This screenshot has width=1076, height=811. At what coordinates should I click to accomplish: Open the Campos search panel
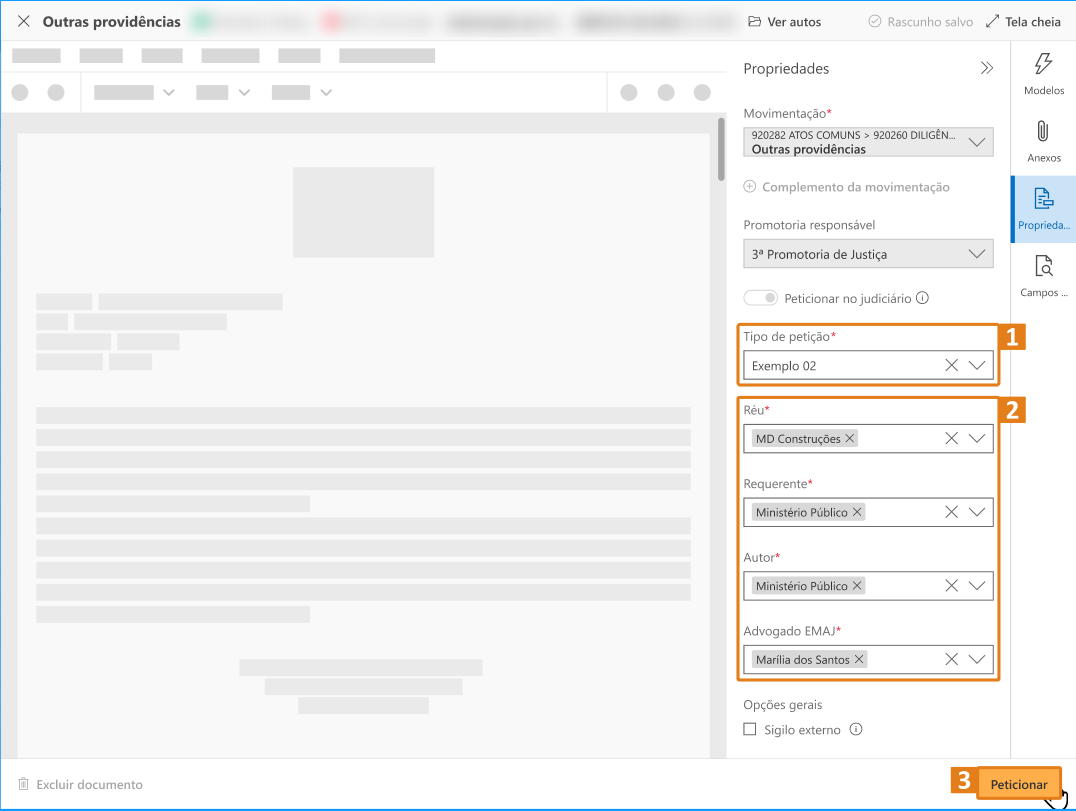[x=1043, y=276]
